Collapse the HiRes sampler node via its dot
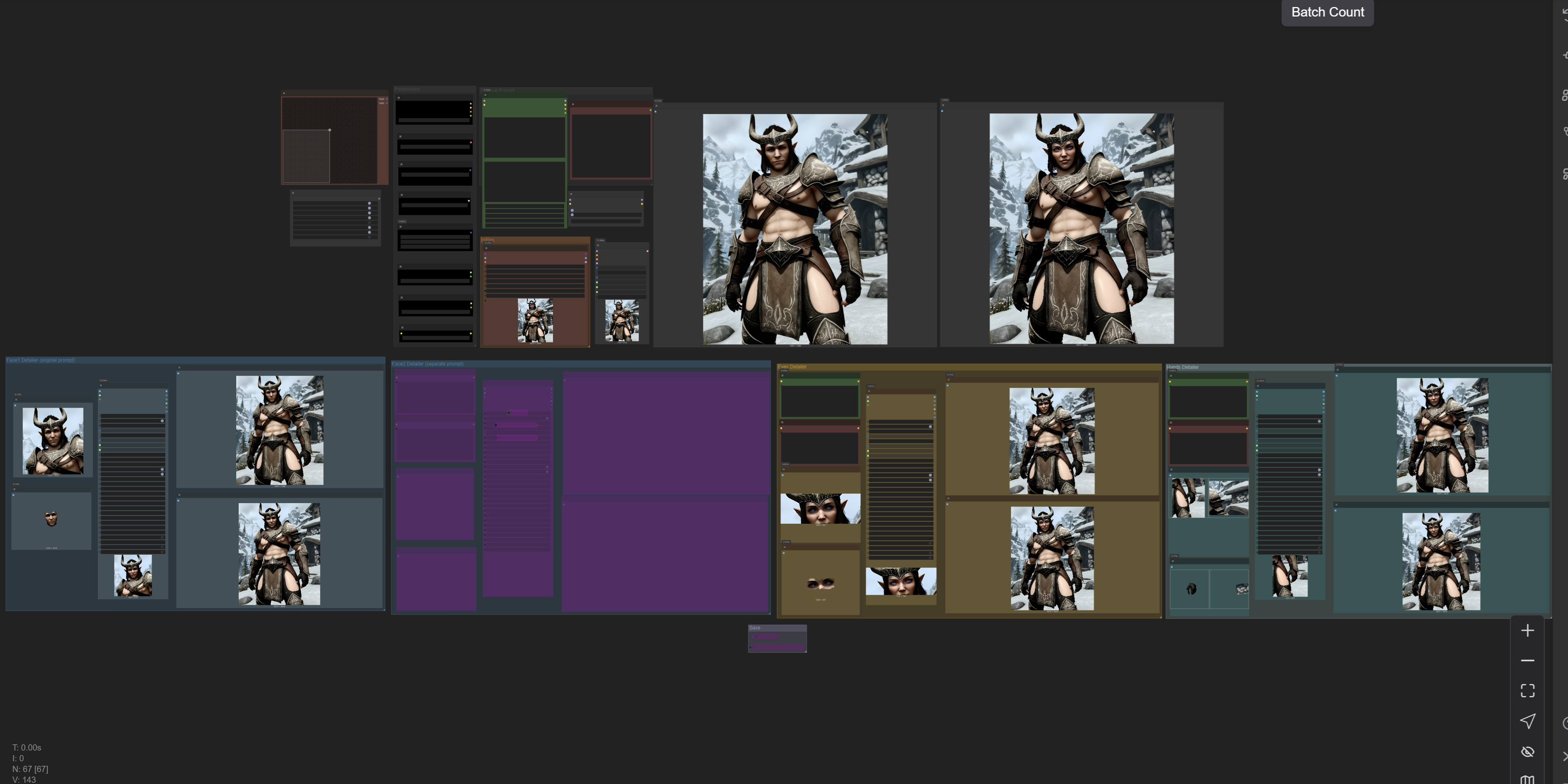Viewport: 1568px width, 784px height. [486, 248]
